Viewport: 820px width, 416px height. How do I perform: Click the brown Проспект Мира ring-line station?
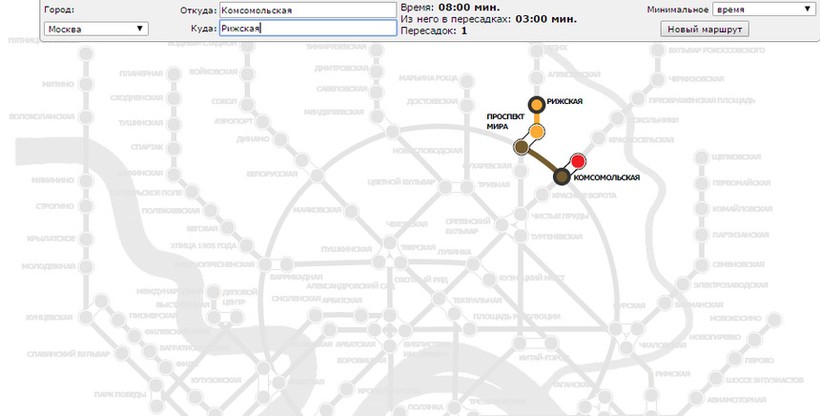[521, 148]
